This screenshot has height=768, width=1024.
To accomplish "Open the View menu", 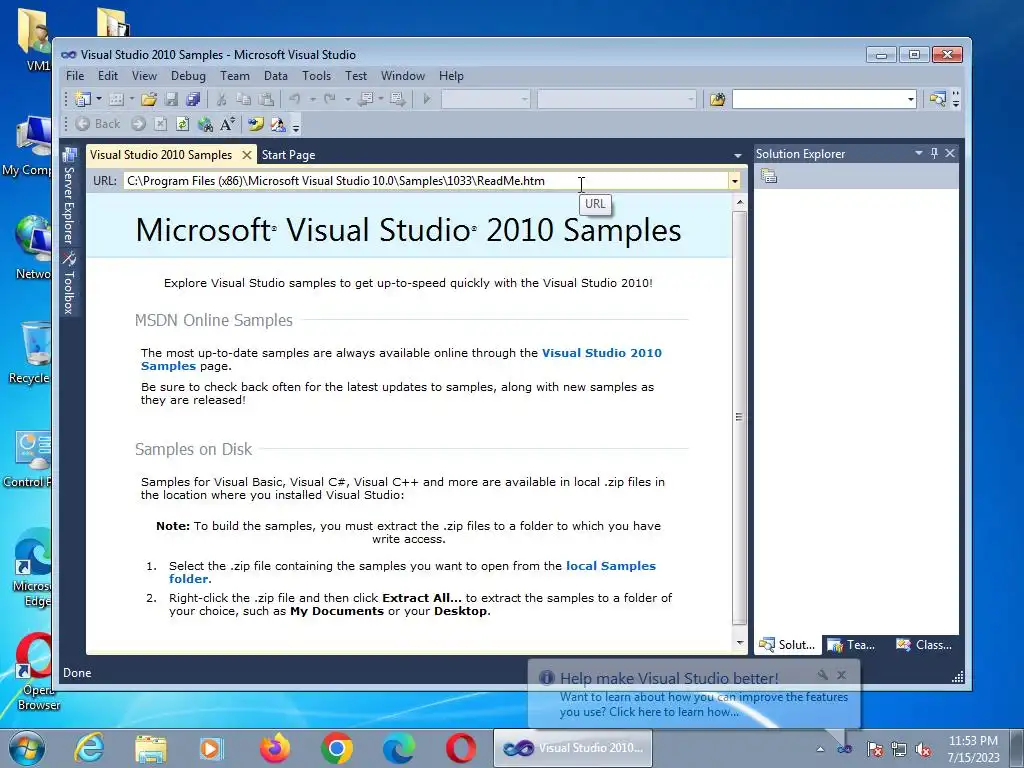I will click(x=144, y=76).
